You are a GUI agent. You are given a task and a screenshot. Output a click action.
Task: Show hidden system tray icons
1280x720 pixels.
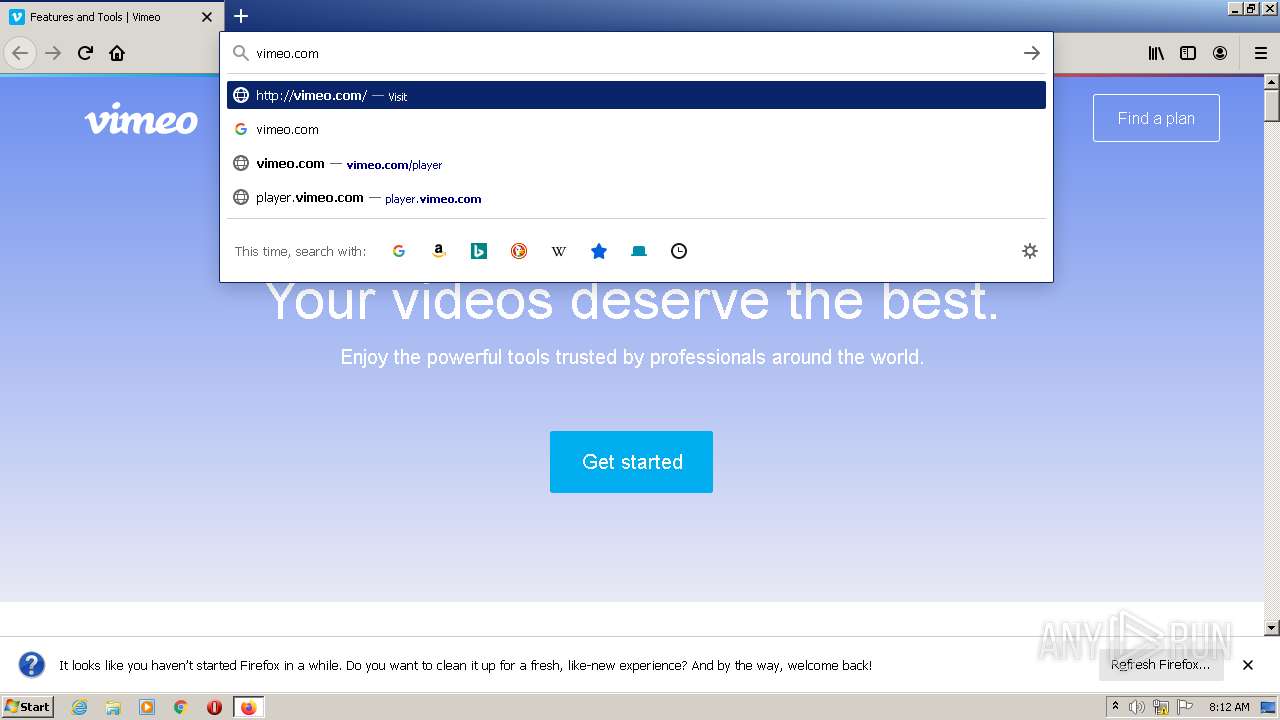coord(1115,707)
